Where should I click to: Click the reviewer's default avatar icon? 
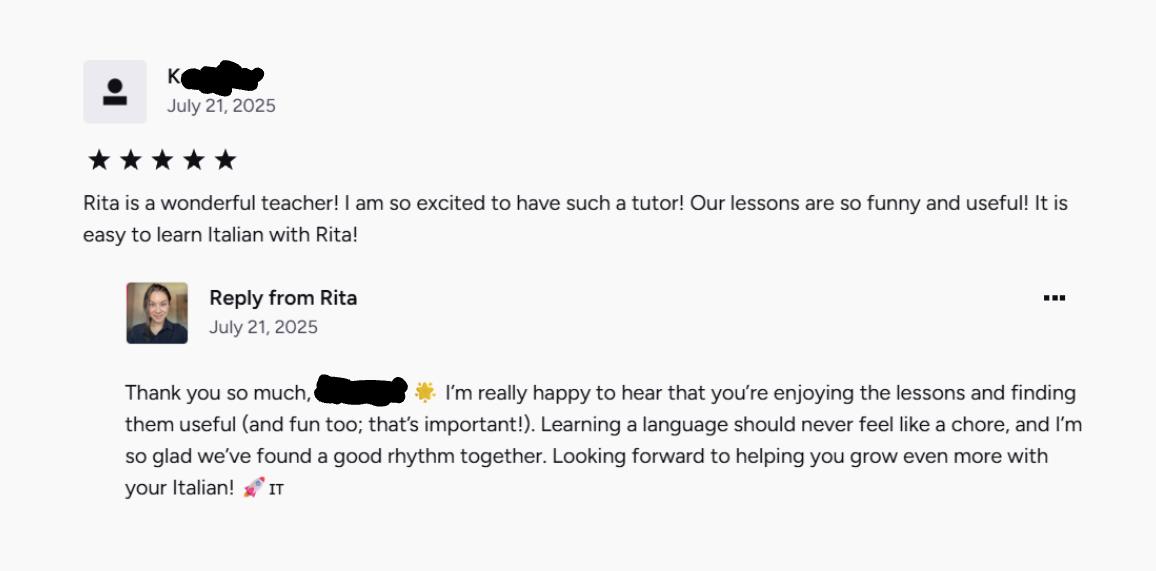[x=115, y=92]
